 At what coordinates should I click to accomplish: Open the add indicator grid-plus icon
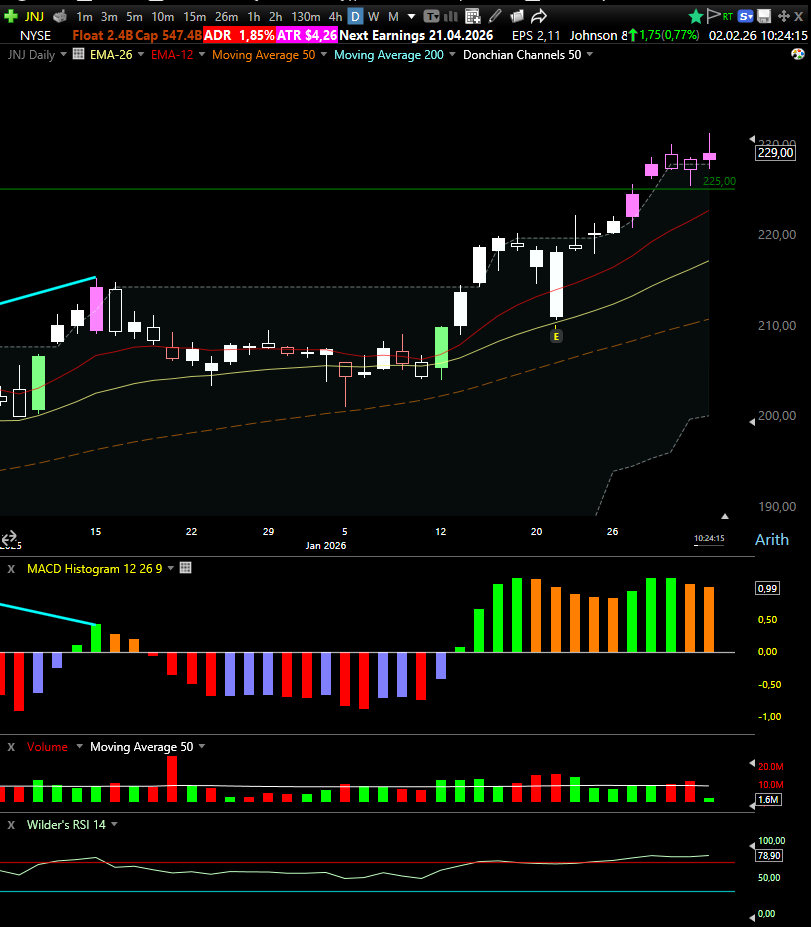click(x=472, y=17)
